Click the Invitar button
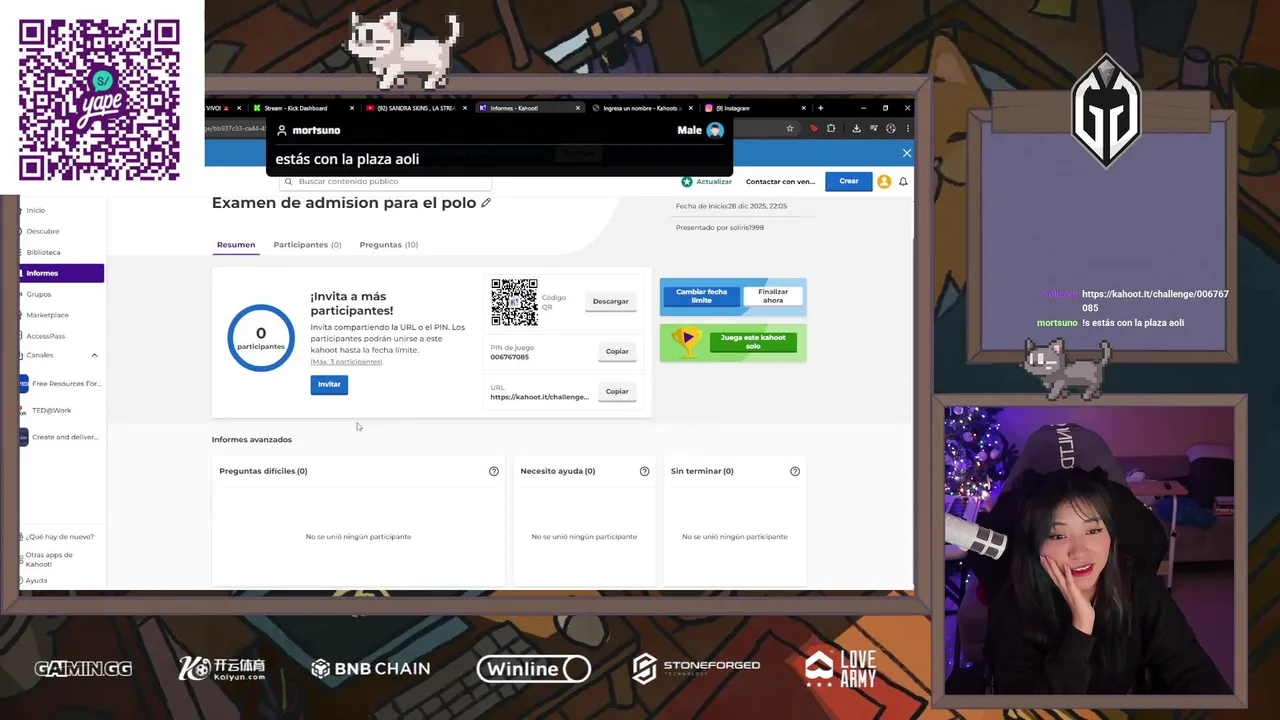This screenshot has height=720, width=1280. pyautogui.click(x=329, y=384)
